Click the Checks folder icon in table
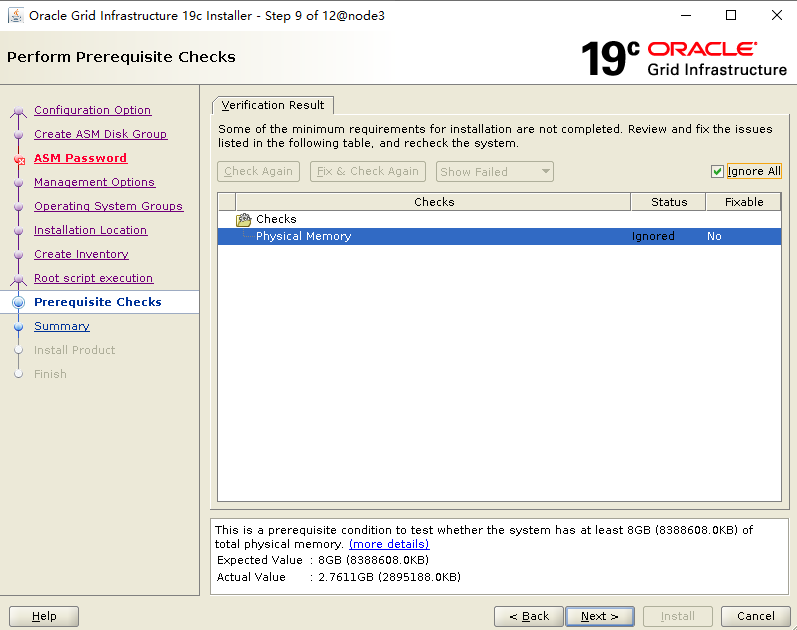The width and height of the screenshot is (797, 630). (243, 220)
